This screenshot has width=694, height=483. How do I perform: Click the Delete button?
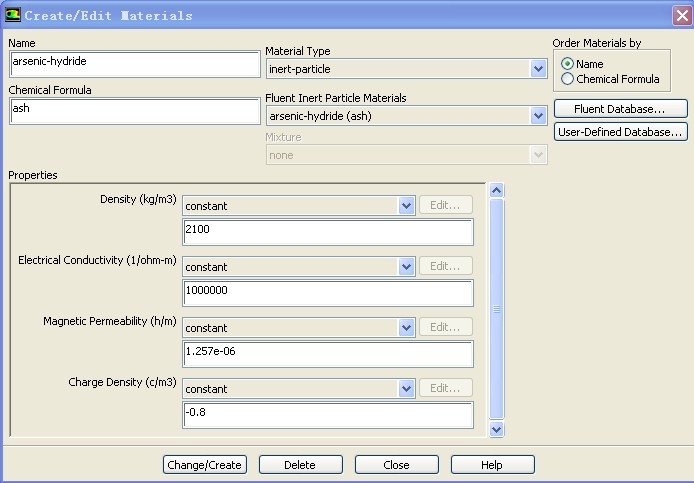[300, 465]
